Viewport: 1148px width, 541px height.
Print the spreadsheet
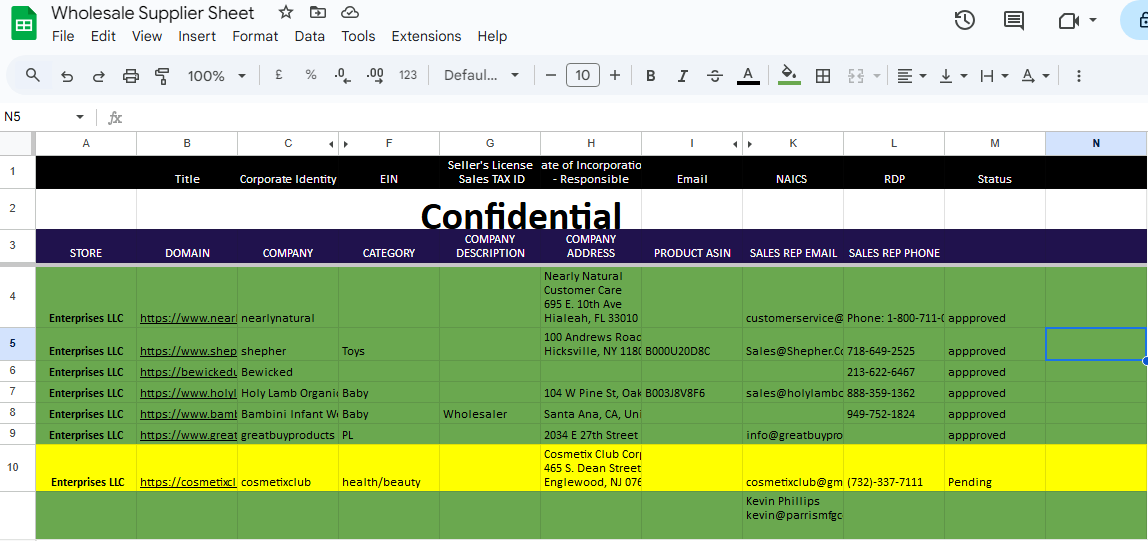point(130,75)
